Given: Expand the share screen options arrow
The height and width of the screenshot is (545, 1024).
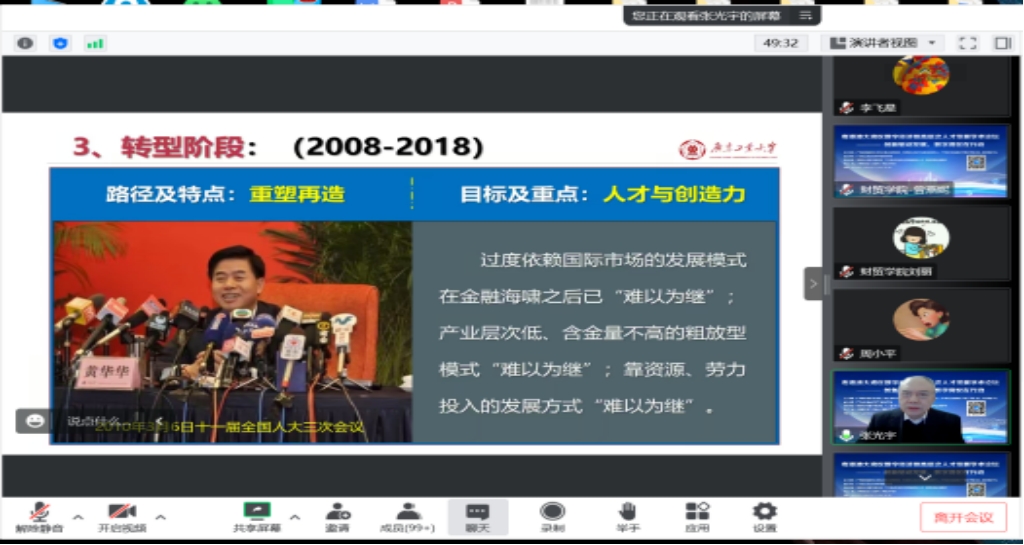Looking at the screenshot, I should coord(294,518).
